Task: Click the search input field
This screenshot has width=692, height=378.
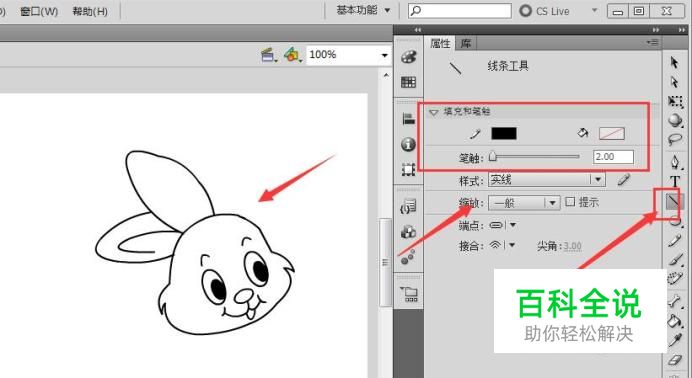Action: coord(460,10)
